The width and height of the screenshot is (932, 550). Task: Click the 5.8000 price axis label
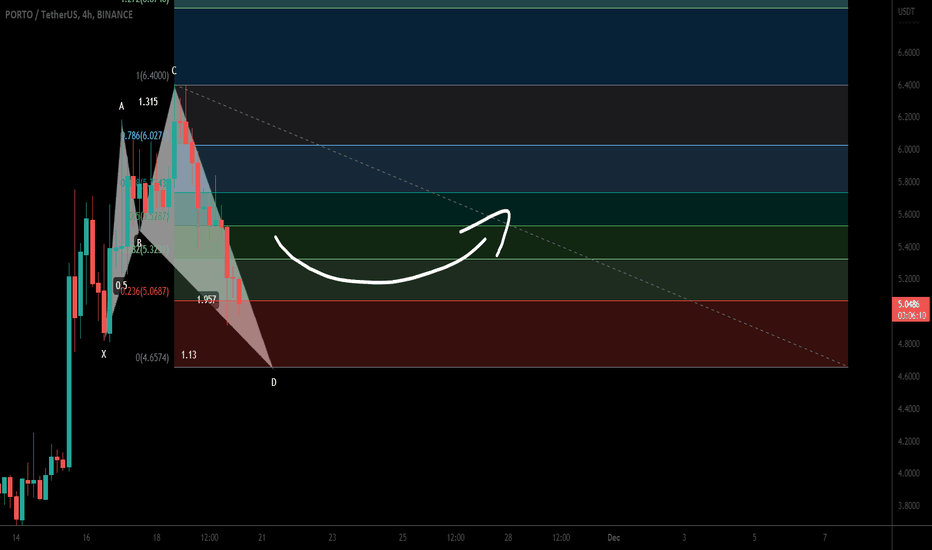click(909, 182)
